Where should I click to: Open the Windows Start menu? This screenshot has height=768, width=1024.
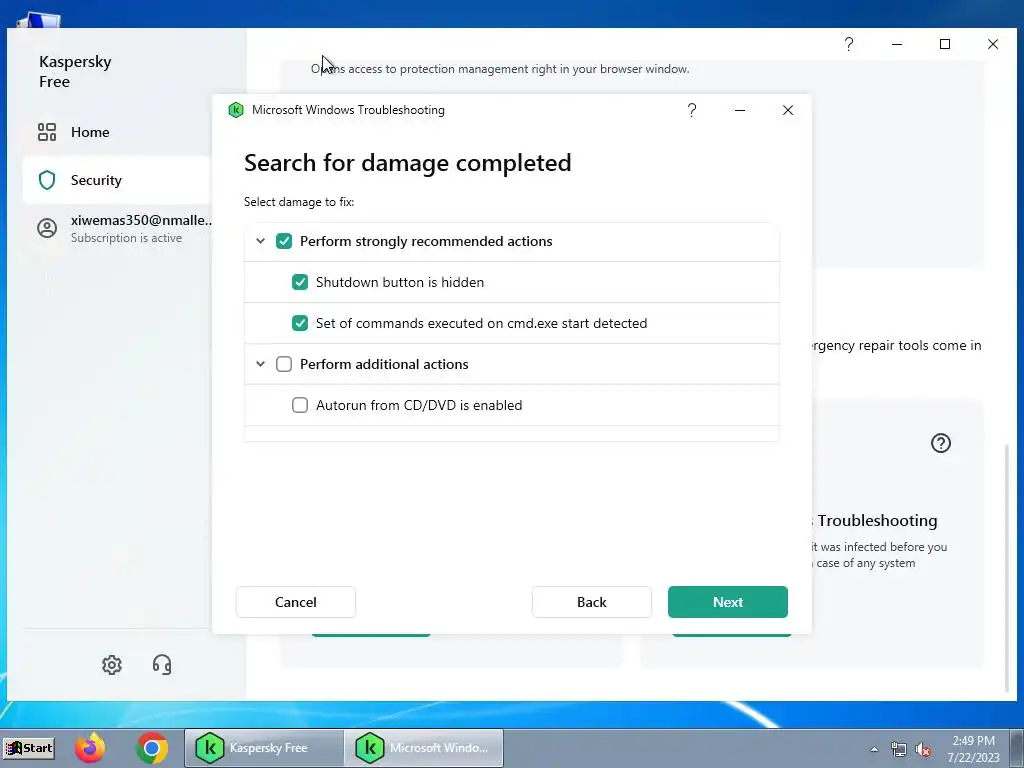click(29, 748)
